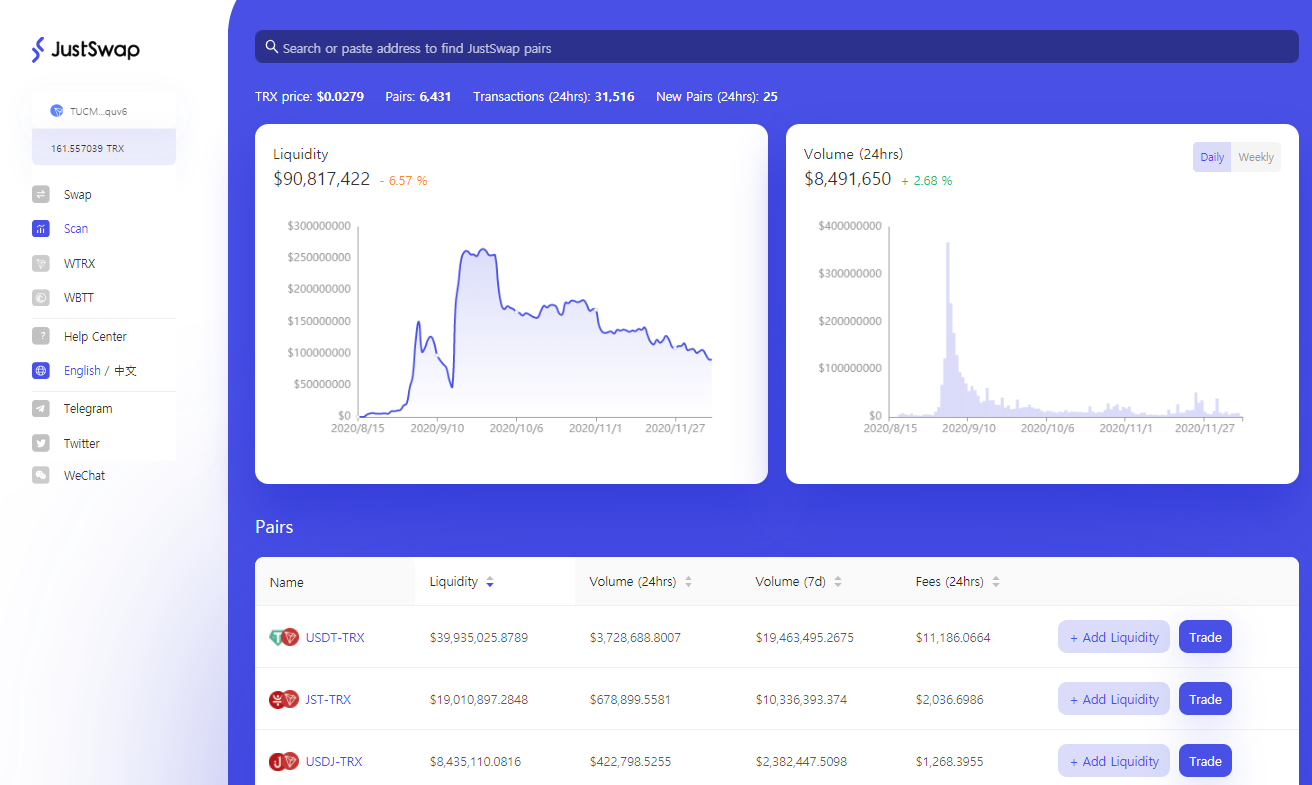Sort pairs by Volume (24hrs)
This screenshot has width=1312, height=785.
click(x=689, y=582)
